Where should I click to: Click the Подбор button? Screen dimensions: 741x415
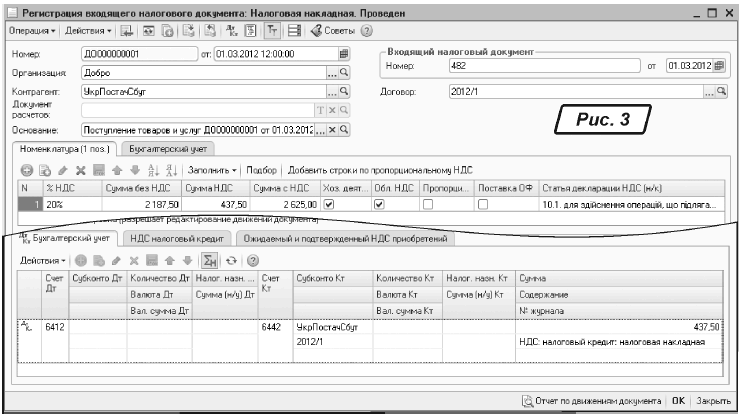pos(262,169)
